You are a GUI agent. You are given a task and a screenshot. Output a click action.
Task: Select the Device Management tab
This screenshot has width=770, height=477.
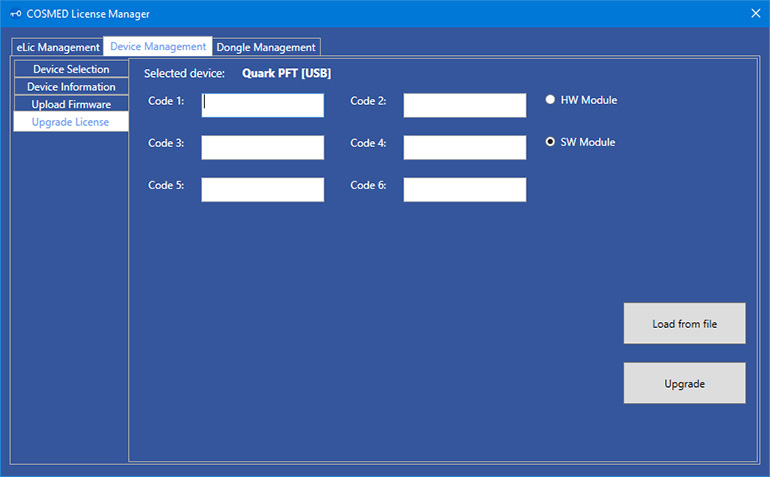(x=158, y=46)
